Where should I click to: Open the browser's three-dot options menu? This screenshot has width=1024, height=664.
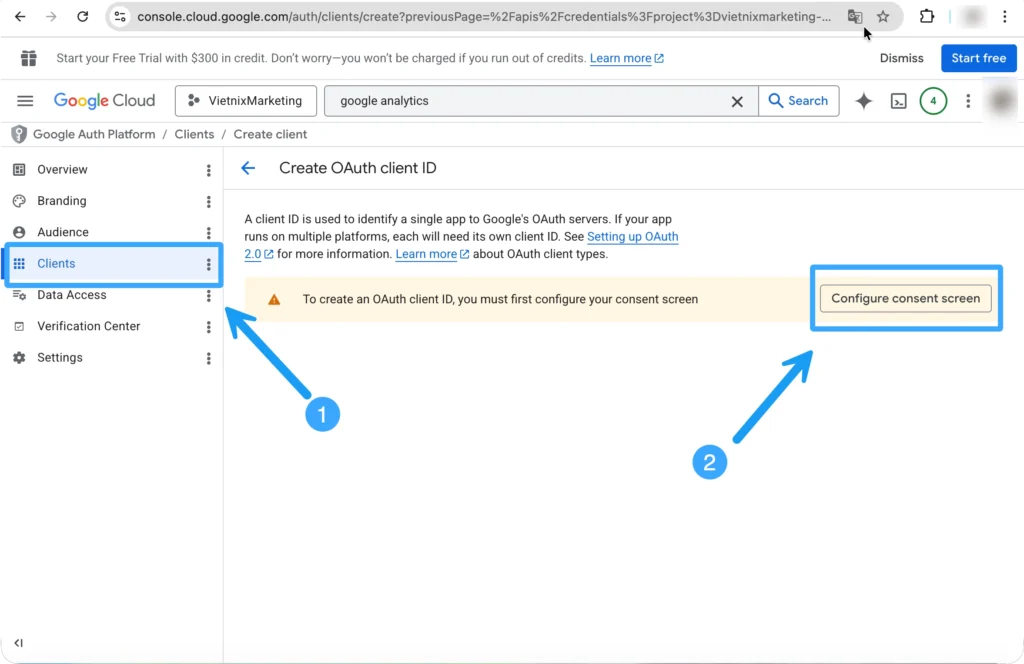(x=1004, y=17)
